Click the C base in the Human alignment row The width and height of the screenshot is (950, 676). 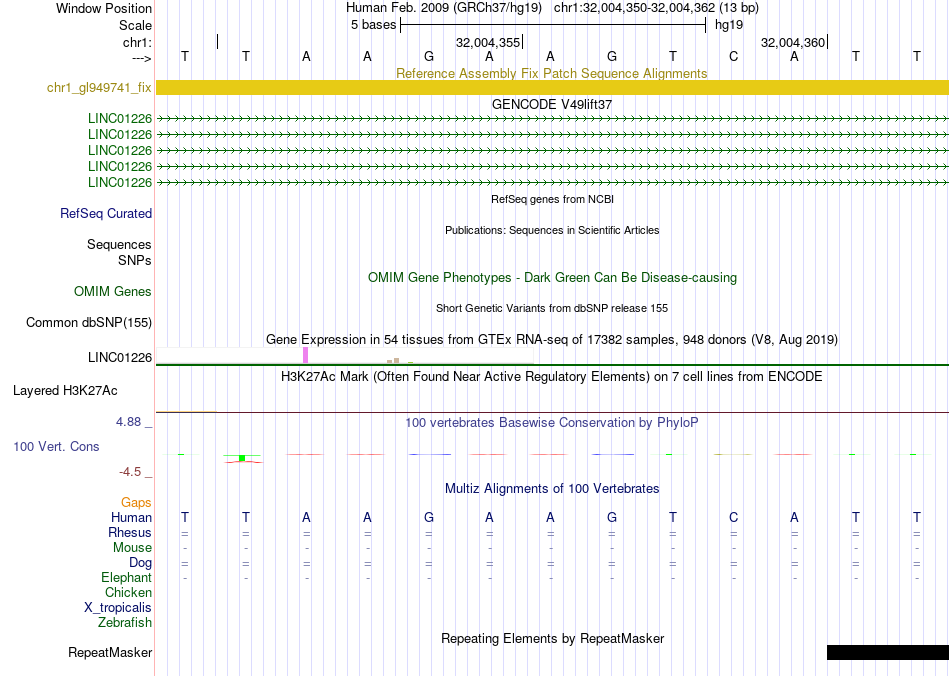click(734, 517)
